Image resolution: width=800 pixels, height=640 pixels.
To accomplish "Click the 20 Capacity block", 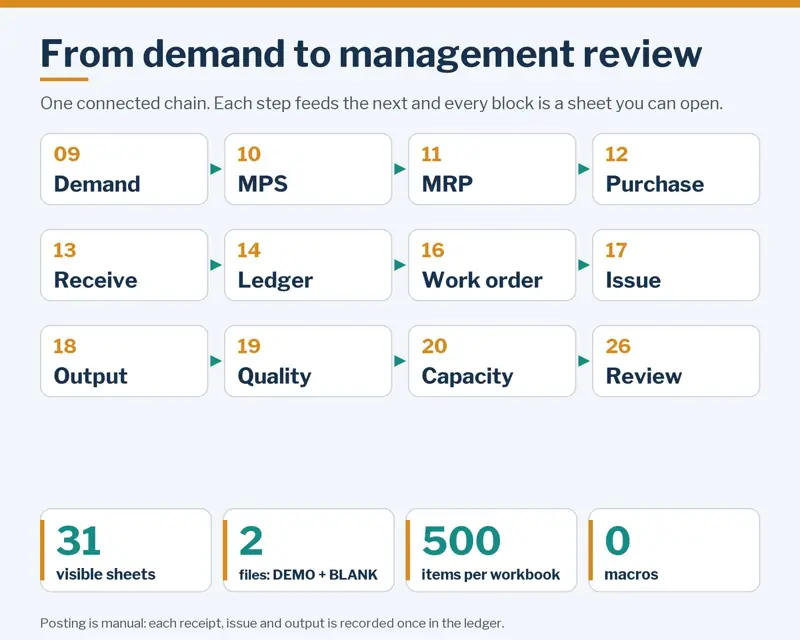I will pos(492,361).
